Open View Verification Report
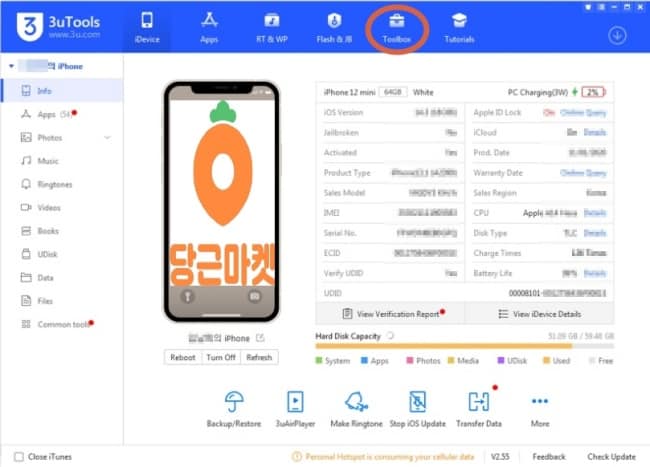The image size is (650, 467). 390,314
